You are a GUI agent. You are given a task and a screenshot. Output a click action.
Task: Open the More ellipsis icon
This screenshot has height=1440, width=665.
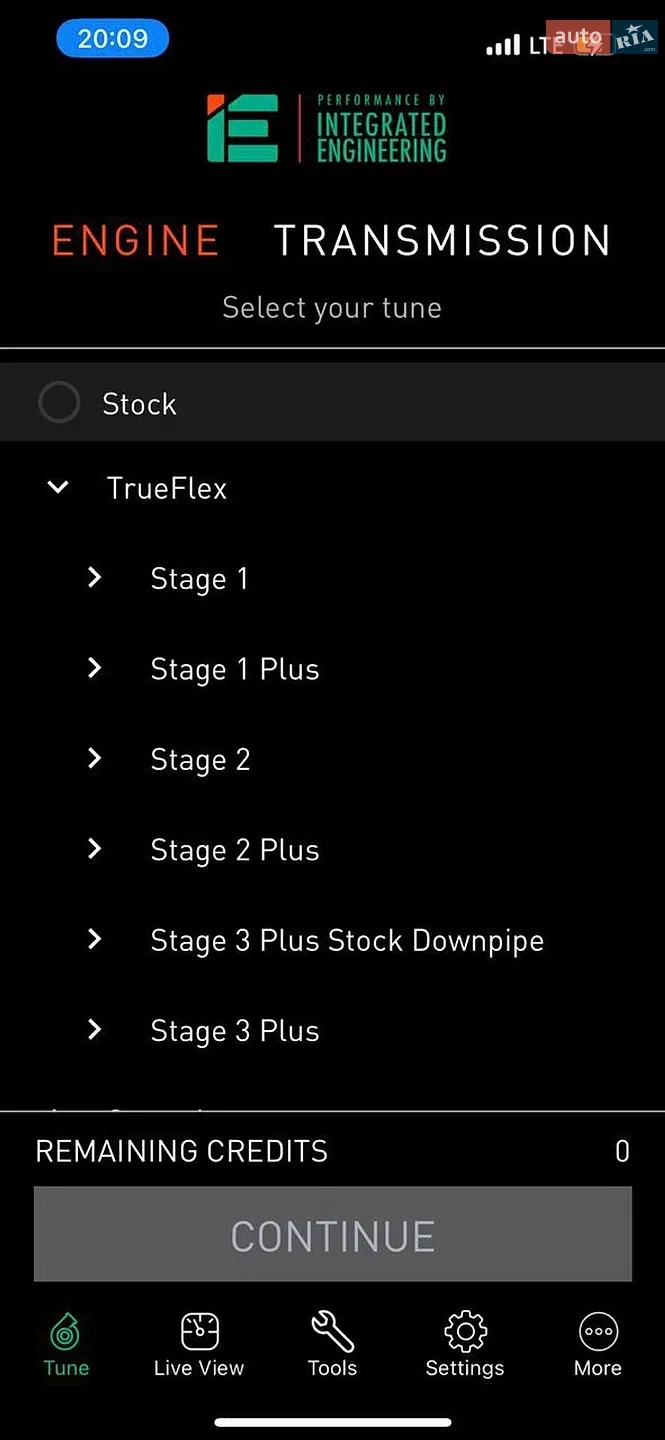click(x=598, y=1332)
